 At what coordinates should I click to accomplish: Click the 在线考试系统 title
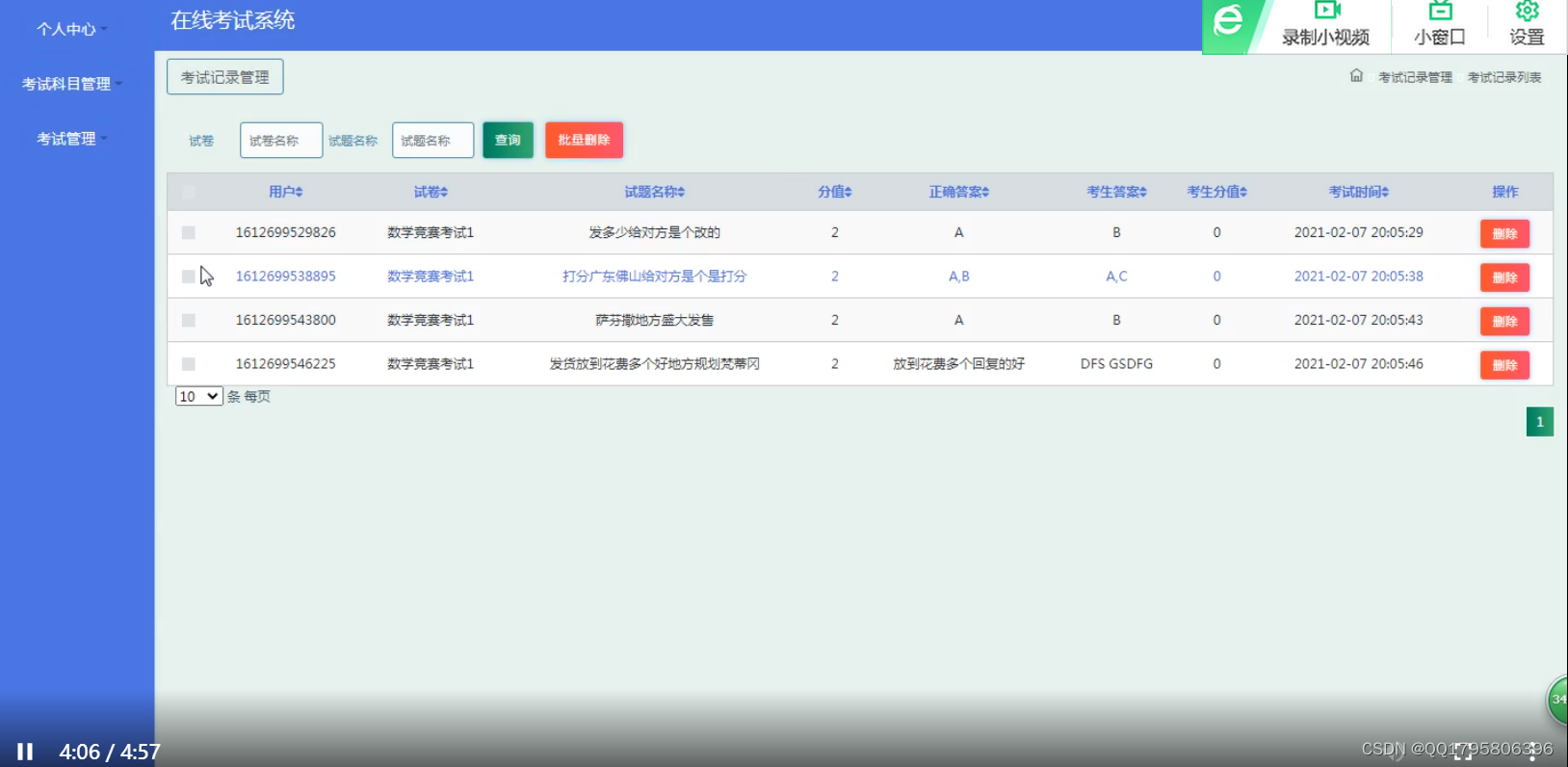232,20
